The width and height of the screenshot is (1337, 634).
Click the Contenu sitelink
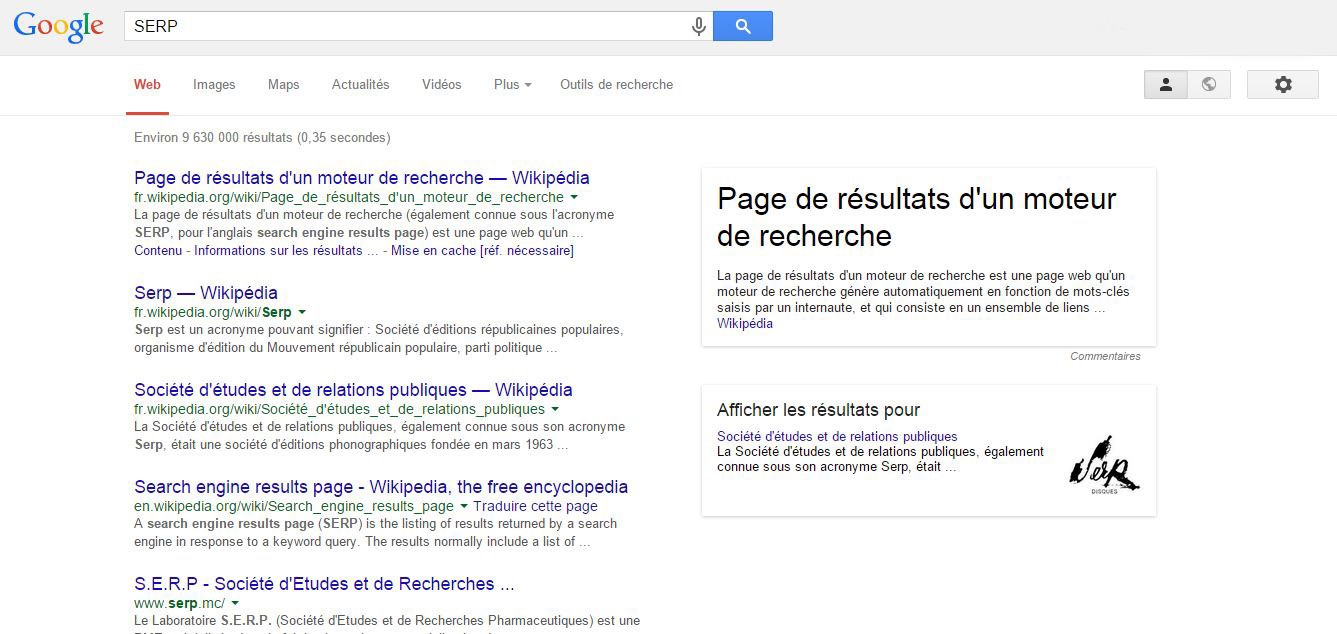(158, 250)
